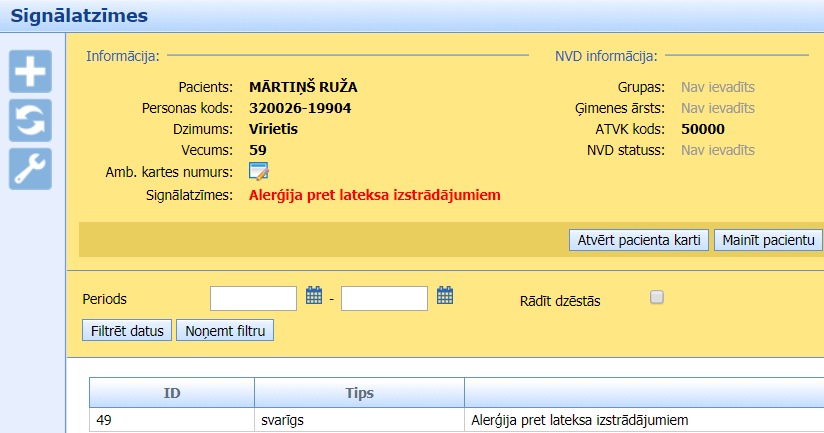Toggle the Rādīt dzēstās checkbox
This screenshot has height=433, width=824.
point(657,297)
